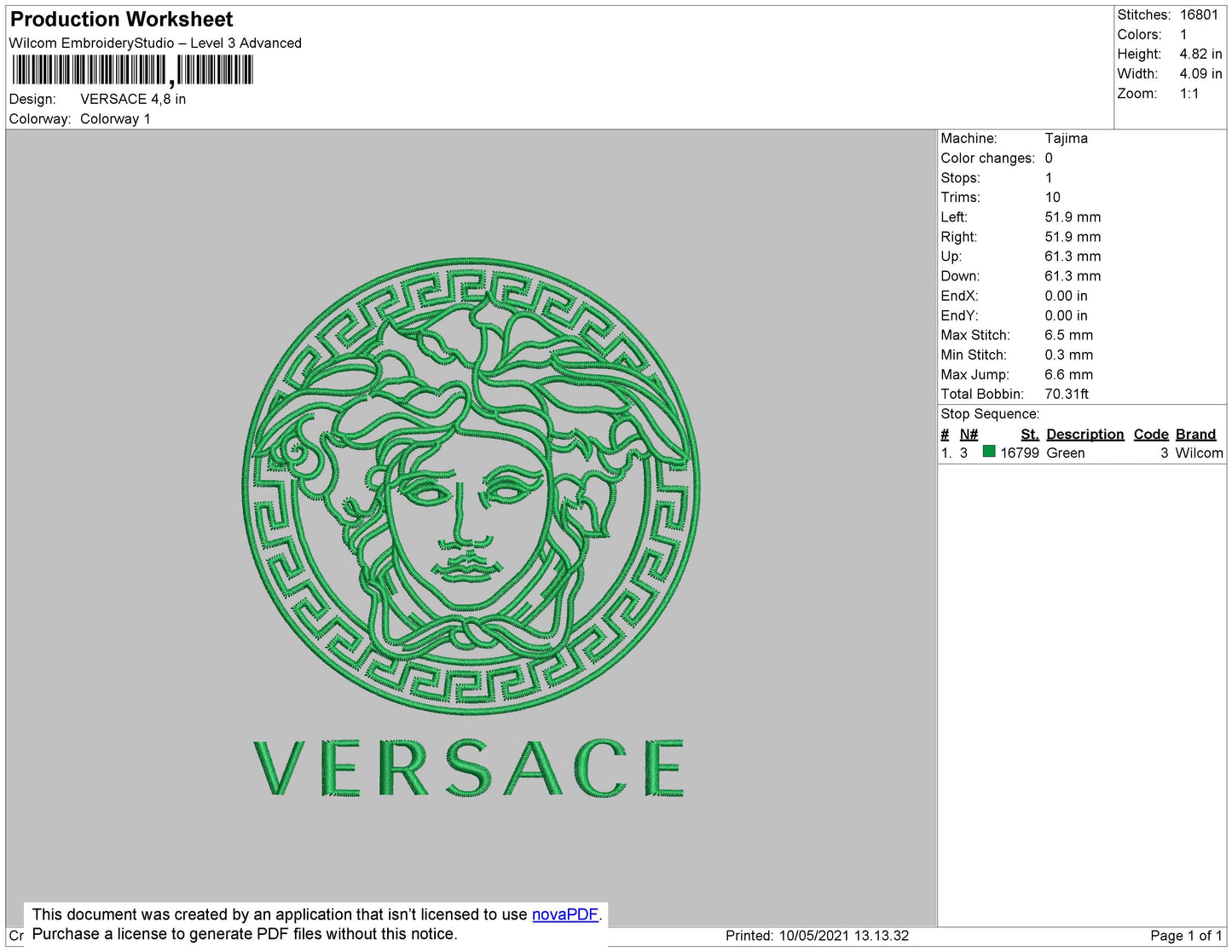
Task: Click Left value 51.9 mm
Action: point(1073,216)
